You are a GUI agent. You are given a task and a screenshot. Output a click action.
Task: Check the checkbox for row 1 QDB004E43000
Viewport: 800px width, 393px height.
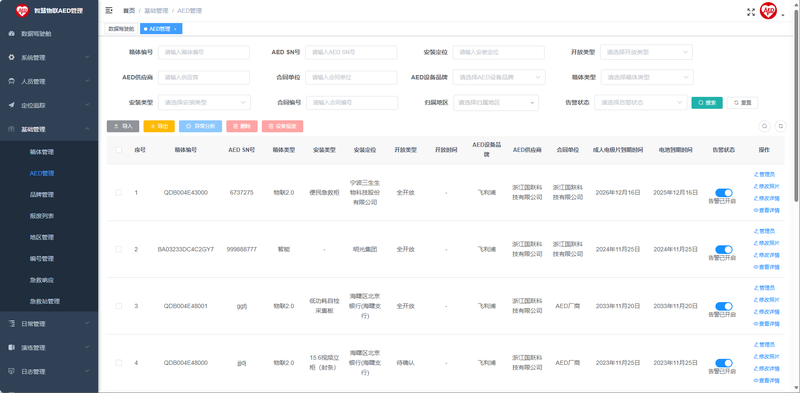point(118,192)
